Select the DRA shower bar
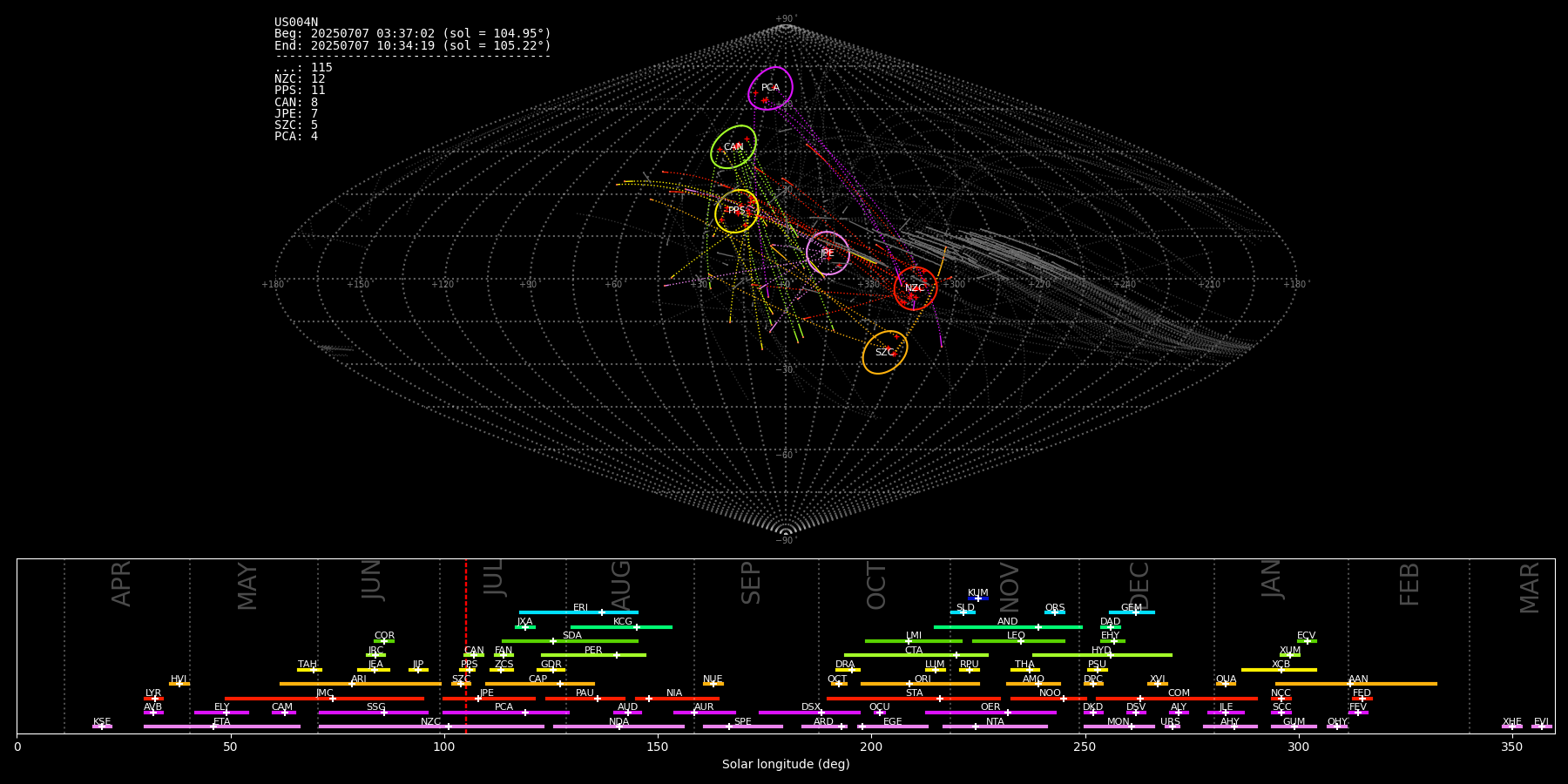1568x784 pixels. [x=848, y=669]
